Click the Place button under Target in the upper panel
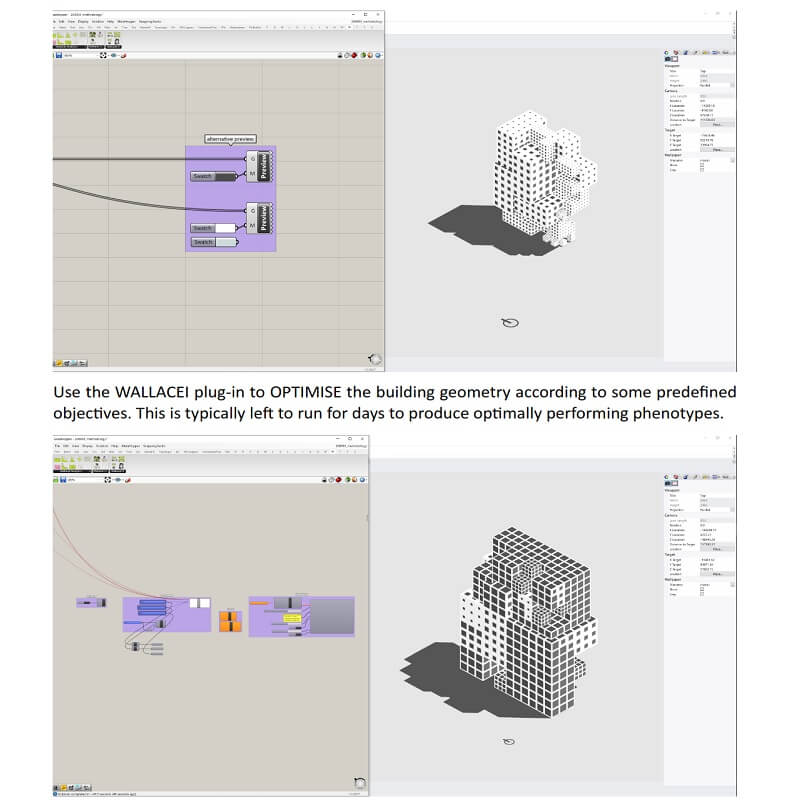Viewport: 800px width, 800px height. pyautogui.click(x=716, y=150)
